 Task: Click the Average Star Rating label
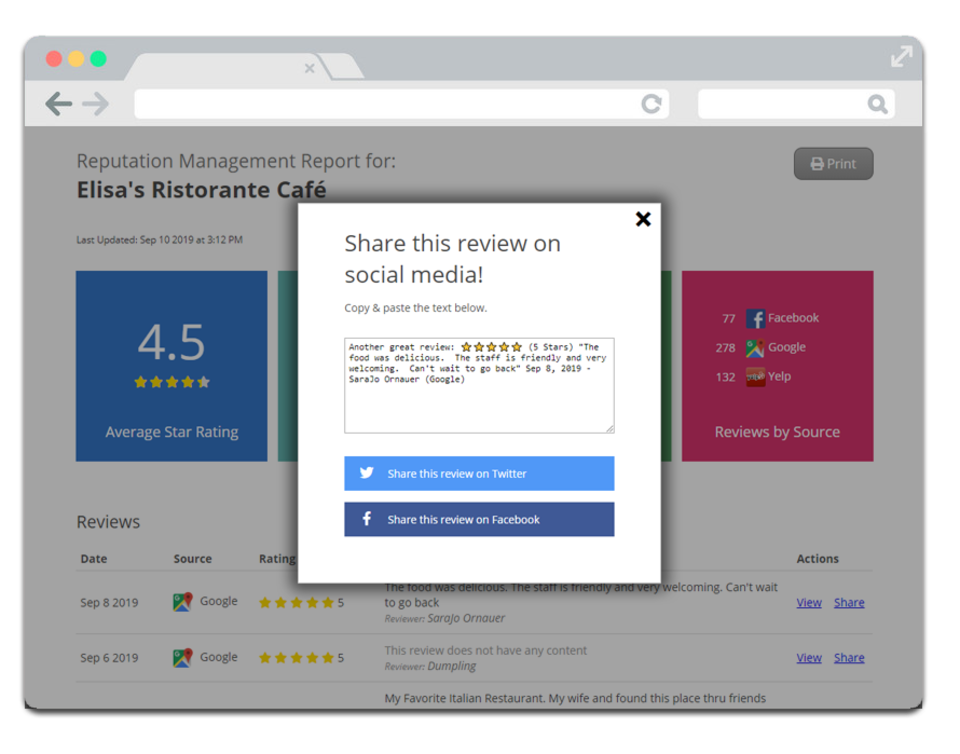point(171,431)
